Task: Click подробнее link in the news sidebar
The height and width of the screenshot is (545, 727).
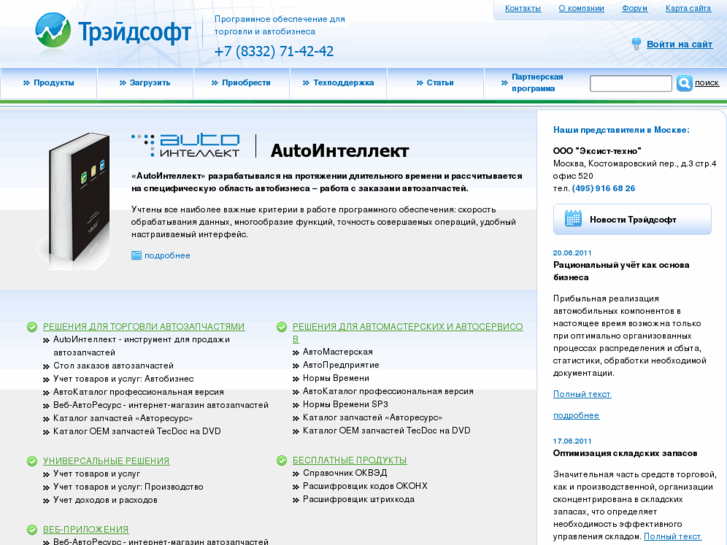Action: [576, 416]
